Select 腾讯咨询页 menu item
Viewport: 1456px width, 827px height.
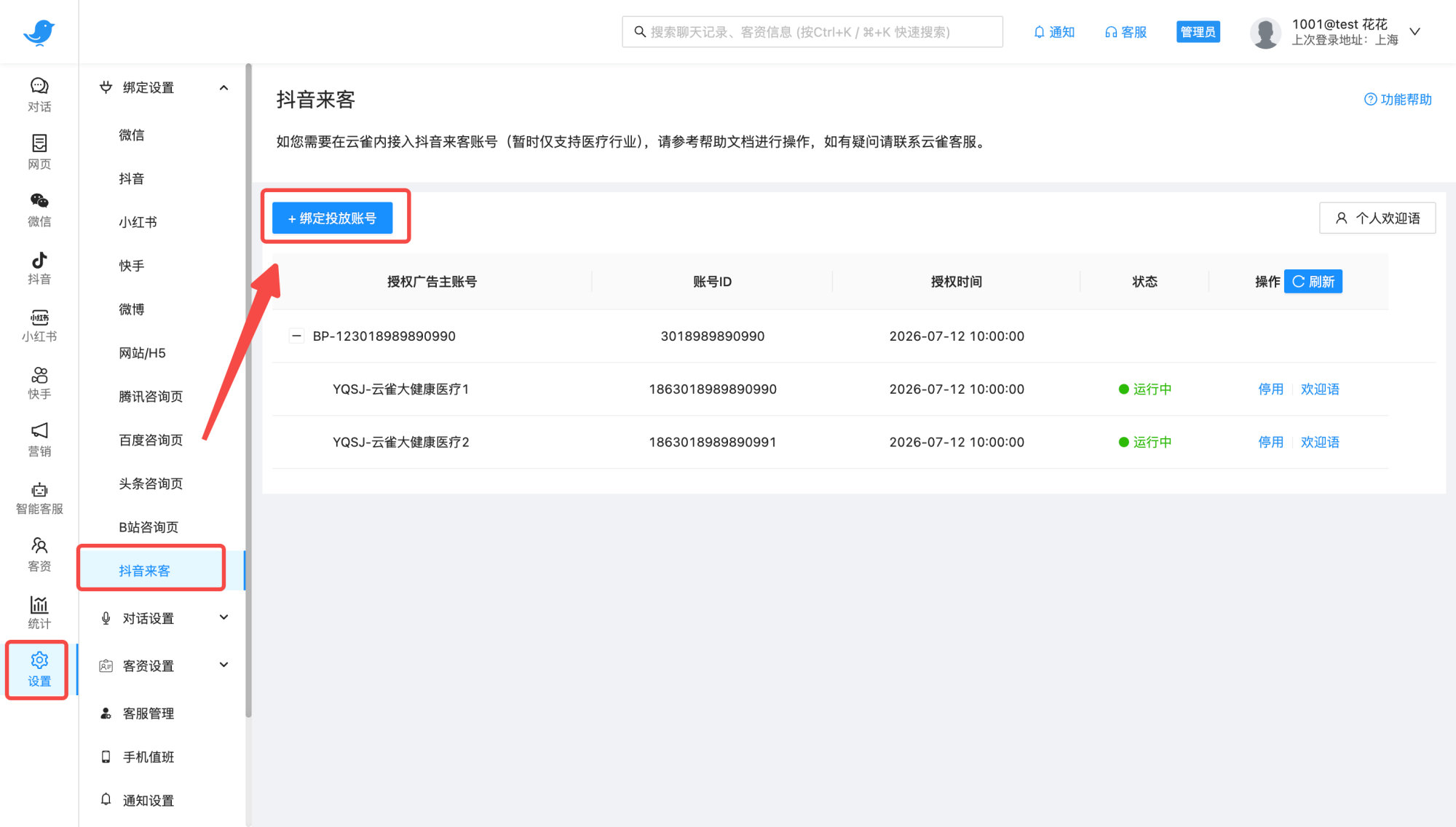coord(151,397)
